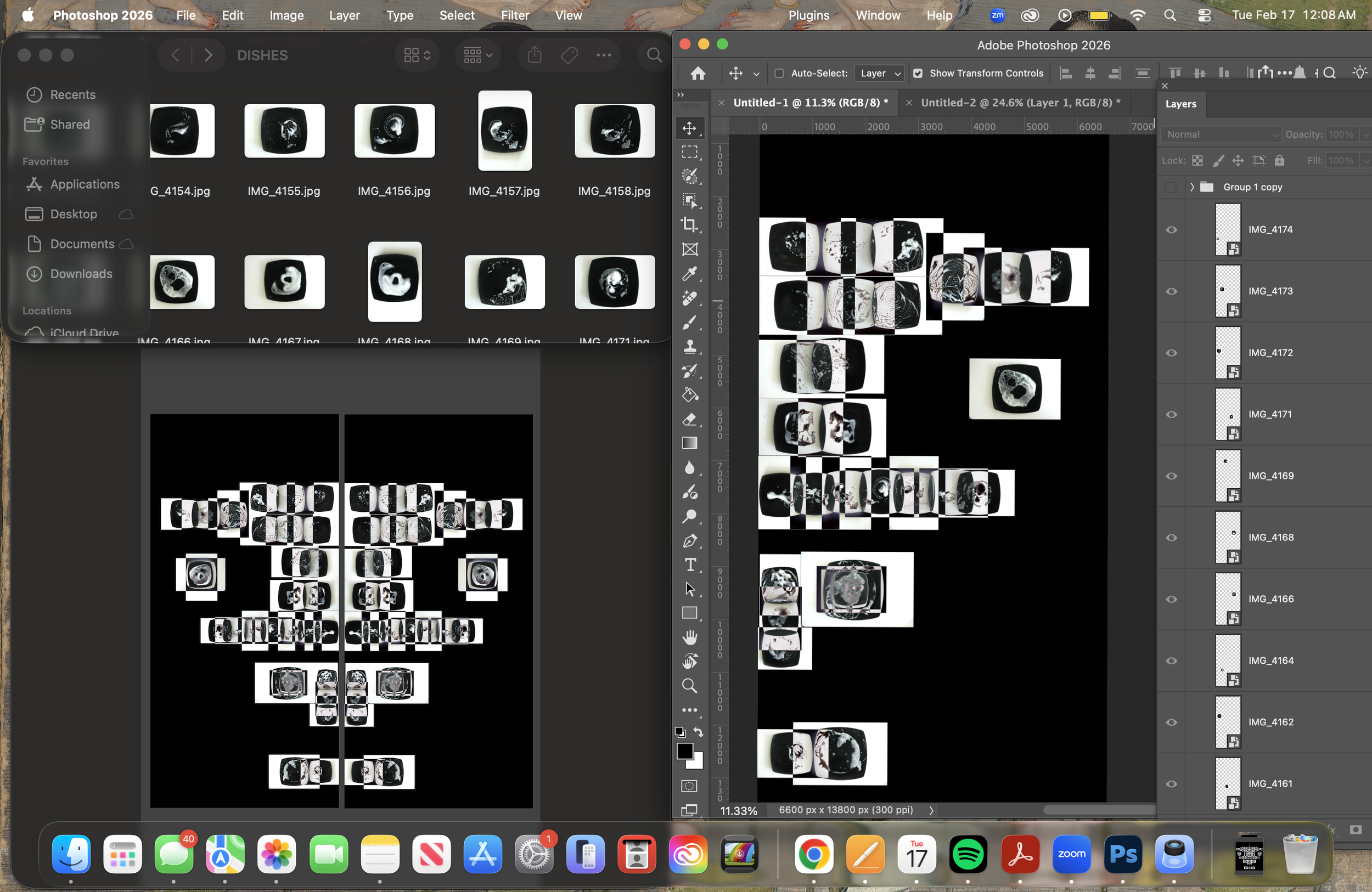The image size is (1372, 892).
Task: Hide the IMG_4174 layer
Action: 1171,230
